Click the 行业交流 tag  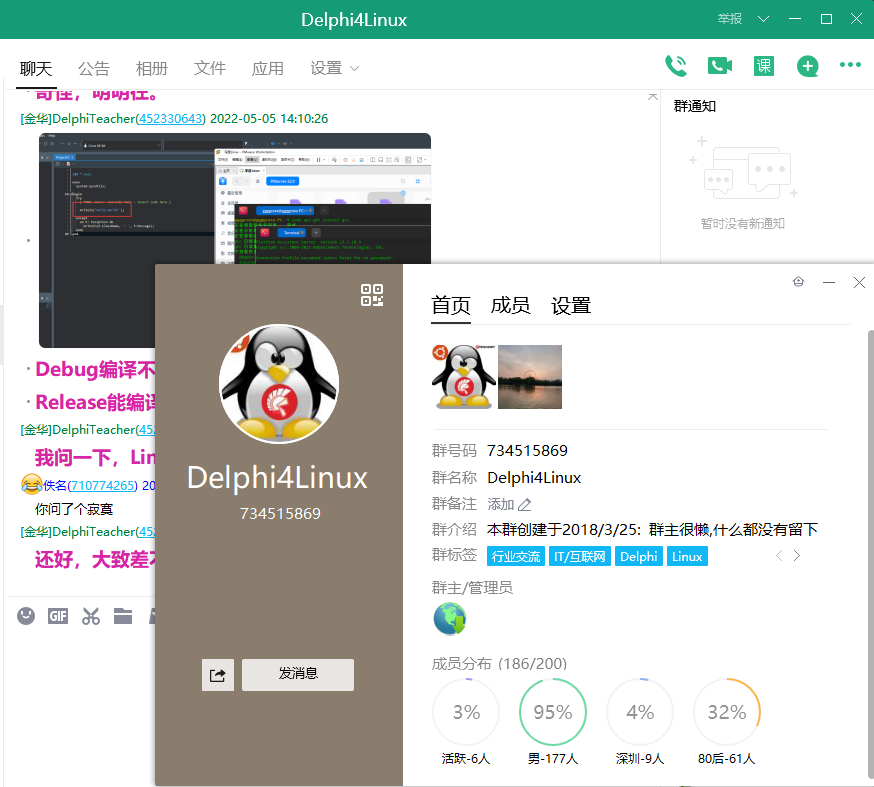(516, 556)
